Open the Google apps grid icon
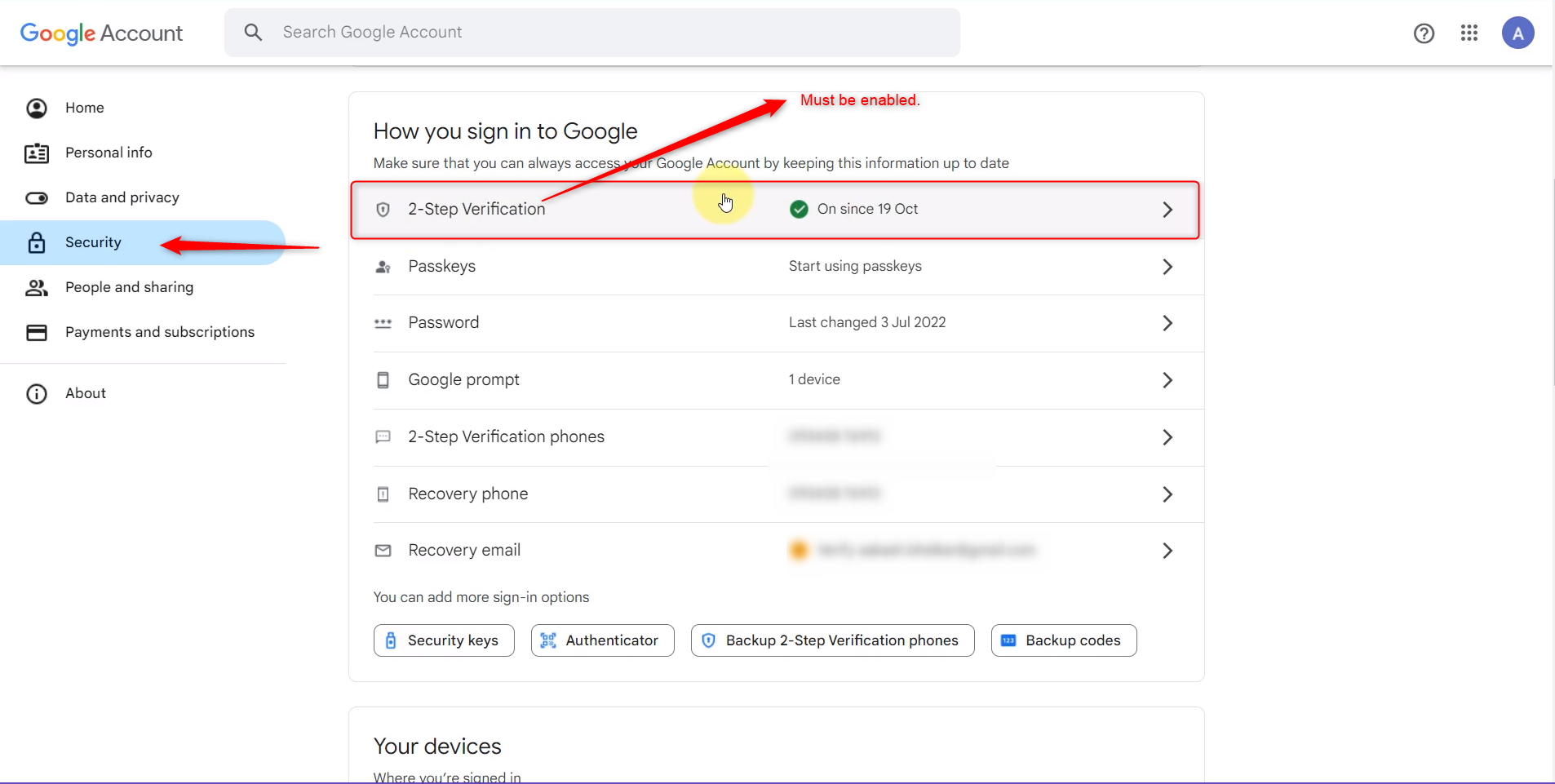Image resolution: width=1555 pixels, height=784 pixels. click(1469, 33)
